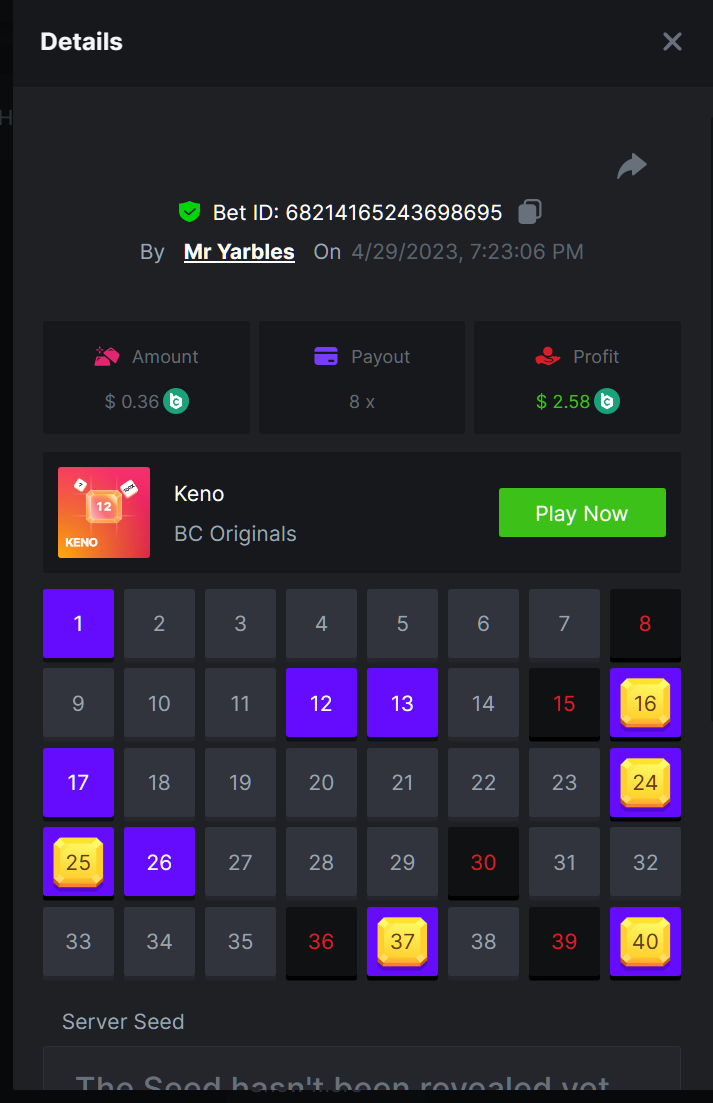Copy the Bet ID with copy icon
Viewport: 713px width, 1103px height.
click(529, 212)
